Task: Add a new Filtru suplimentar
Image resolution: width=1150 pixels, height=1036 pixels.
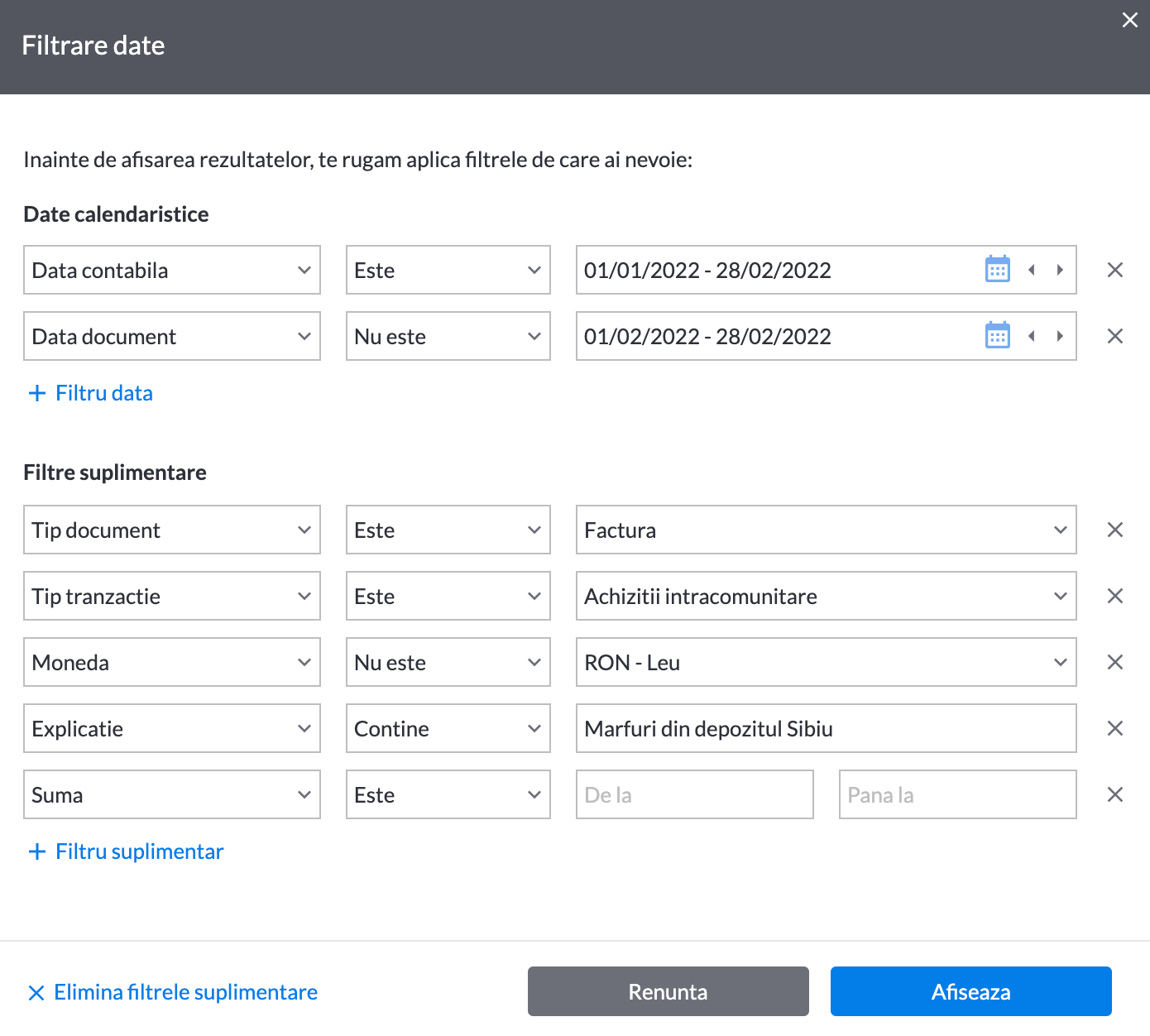Action: coord(126,851)
